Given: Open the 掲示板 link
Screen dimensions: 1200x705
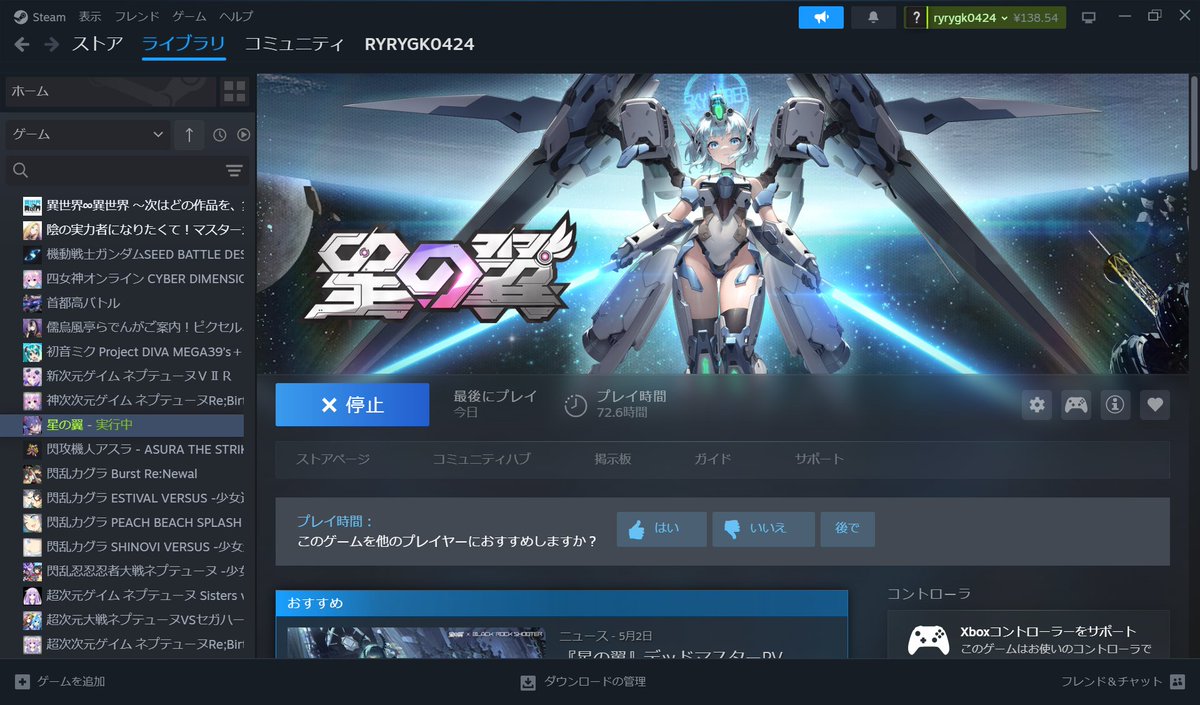Looking at the screenshot, I should pos(613,459).
